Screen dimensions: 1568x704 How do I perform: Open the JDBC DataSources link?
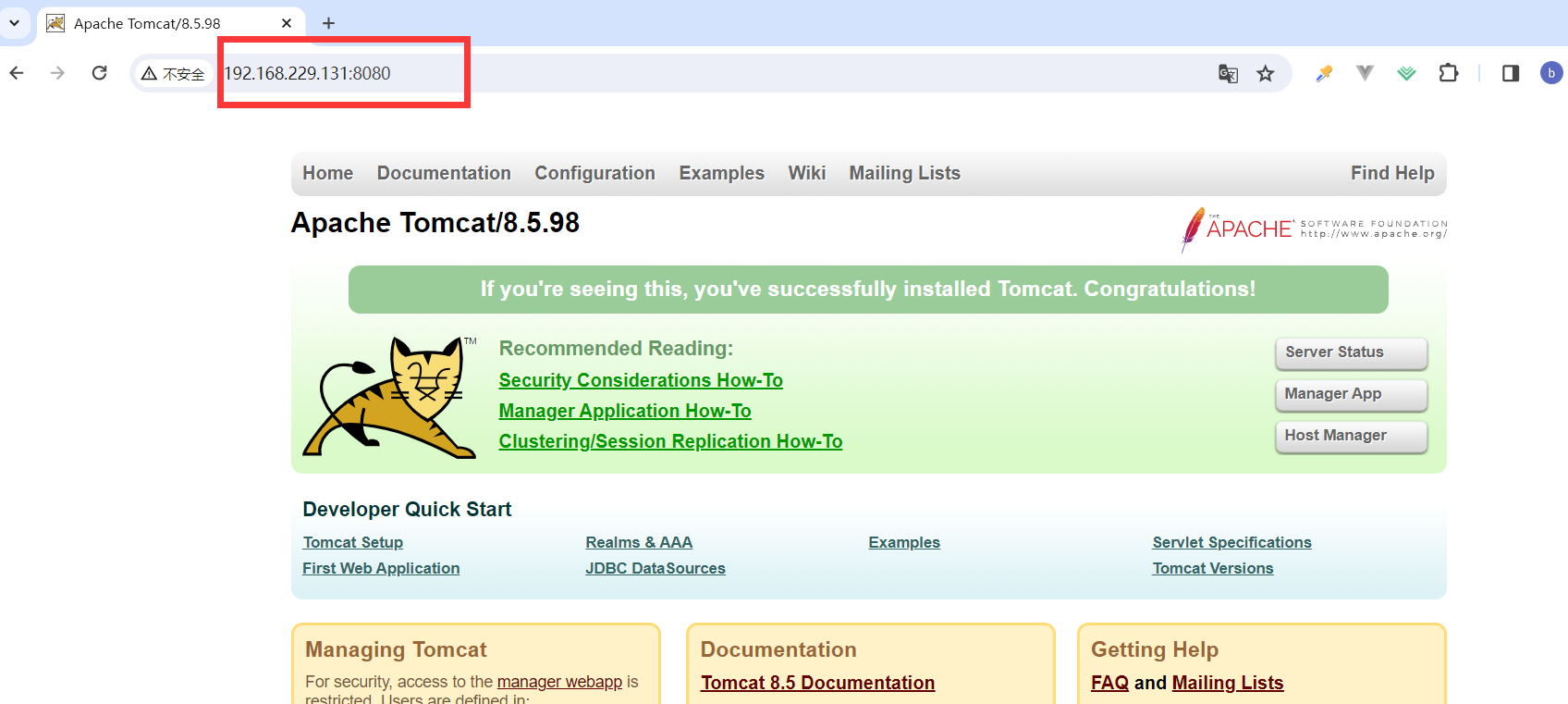coord(655,568)
